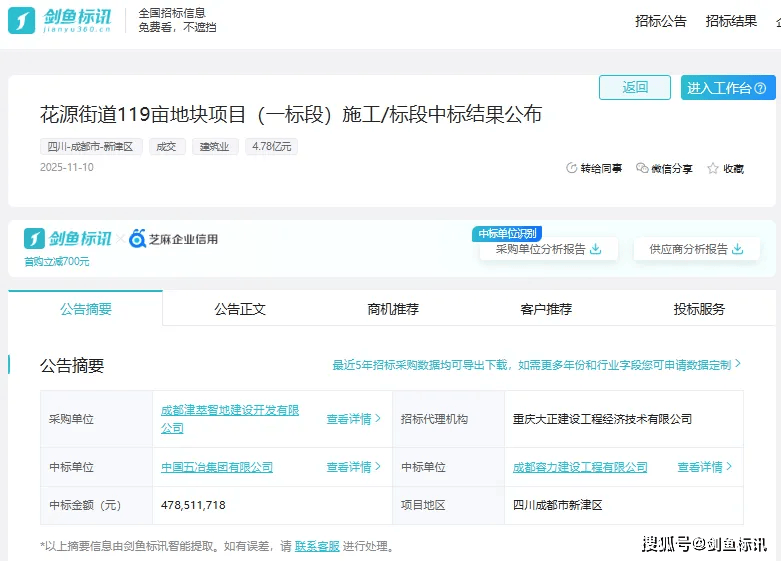Open the 申请数据定制 link
Viewport: 781px width, 561px height.
701,365
